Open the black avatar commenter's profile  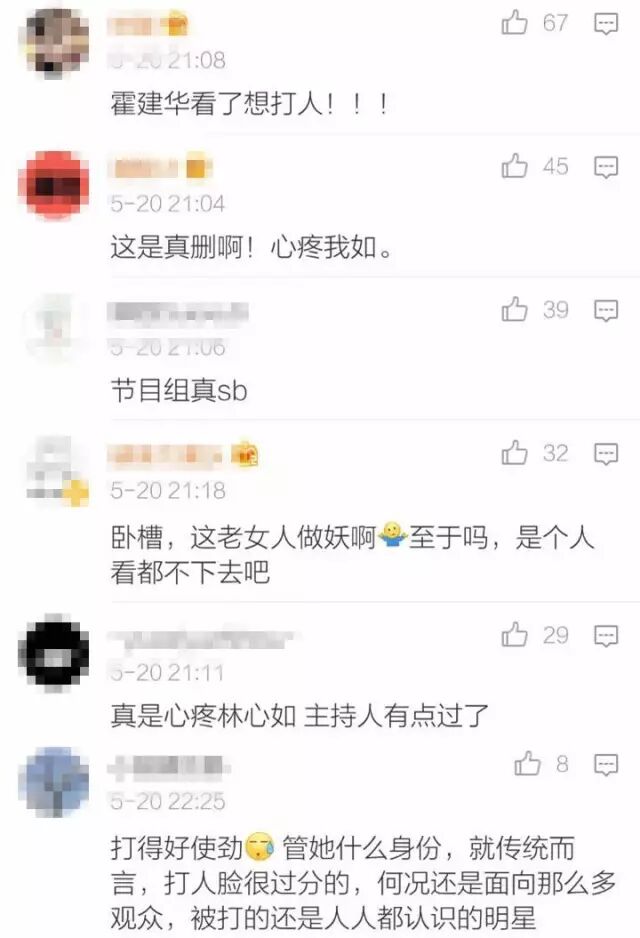point(54,653)
